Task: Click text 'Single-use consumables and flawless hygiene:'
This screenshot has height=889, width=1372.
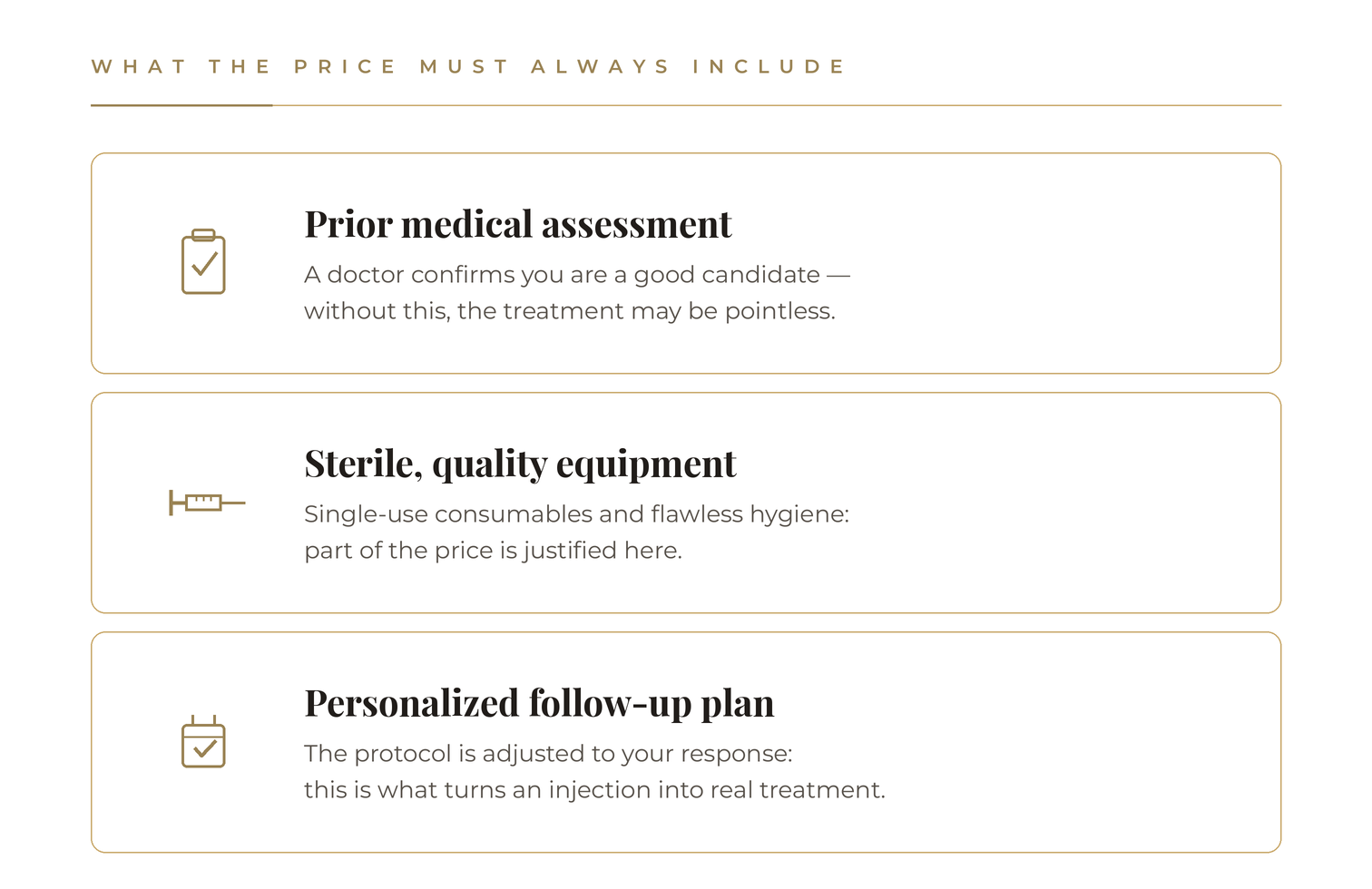Action: coord(576,513)
